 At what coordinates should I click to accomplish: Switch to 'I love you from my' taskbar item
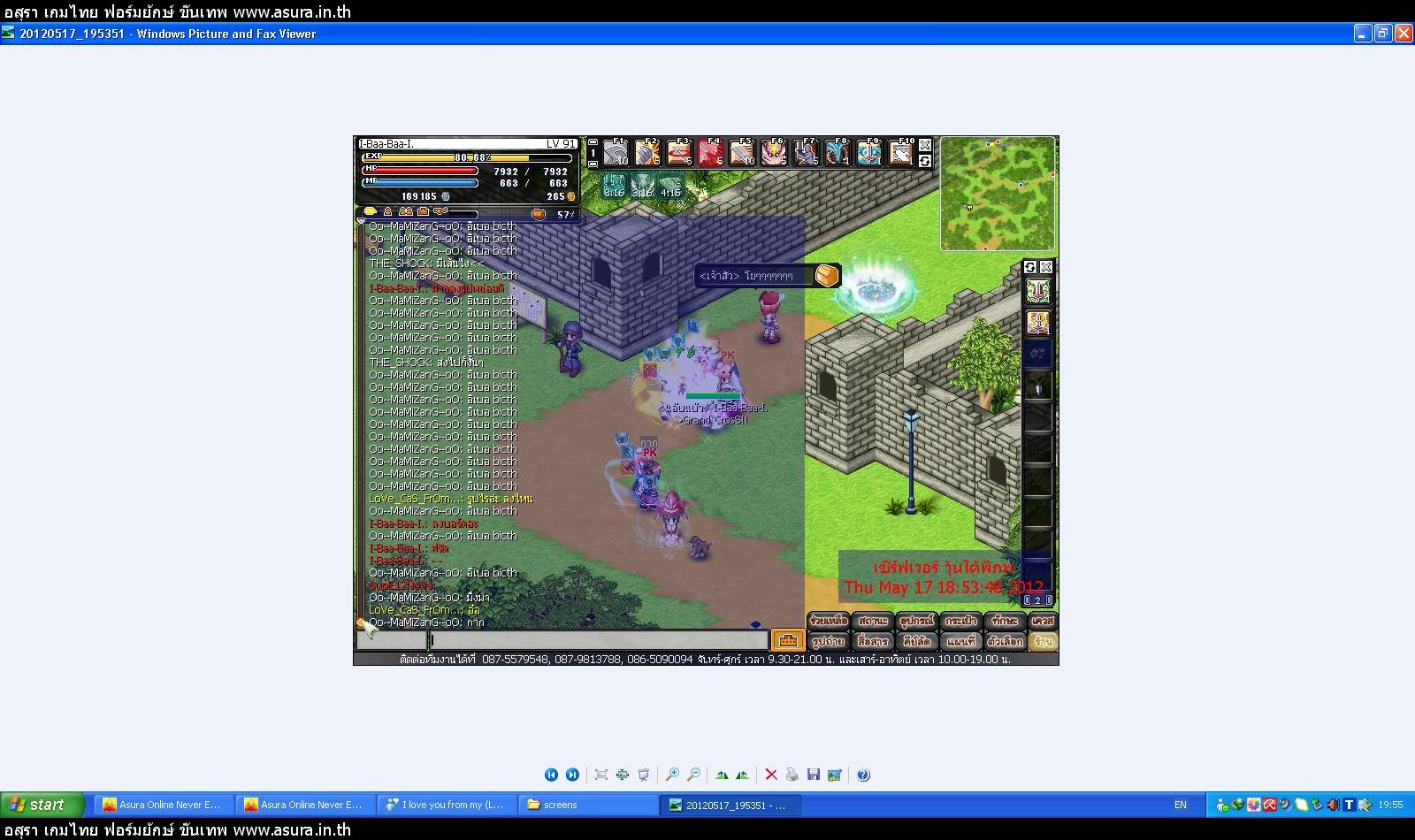(x=447, y=805)
